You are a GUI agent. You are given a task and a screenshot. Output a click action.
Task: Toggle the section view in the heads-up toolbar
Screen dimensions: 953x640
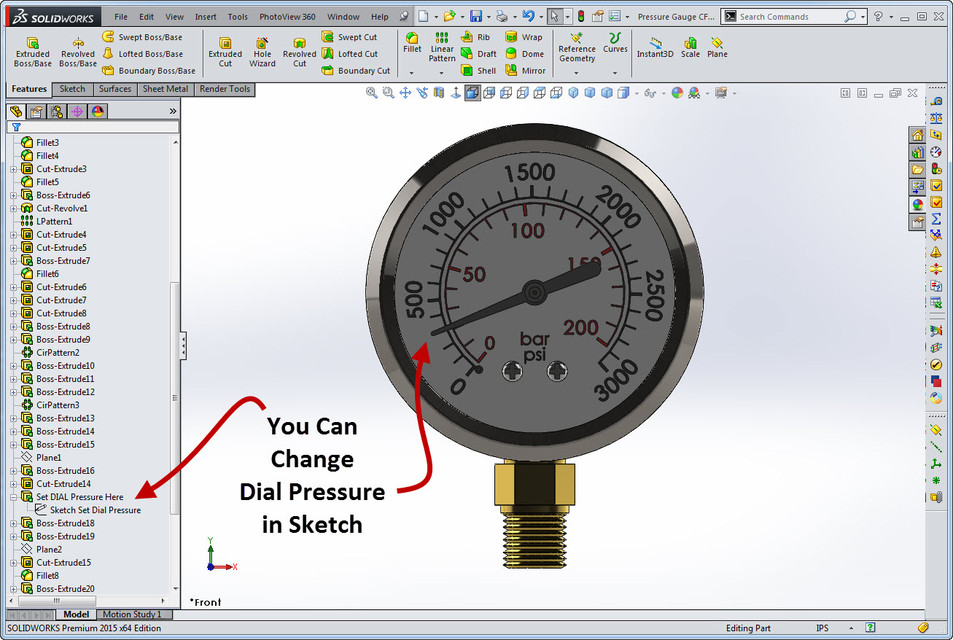[x=438, y=92]
